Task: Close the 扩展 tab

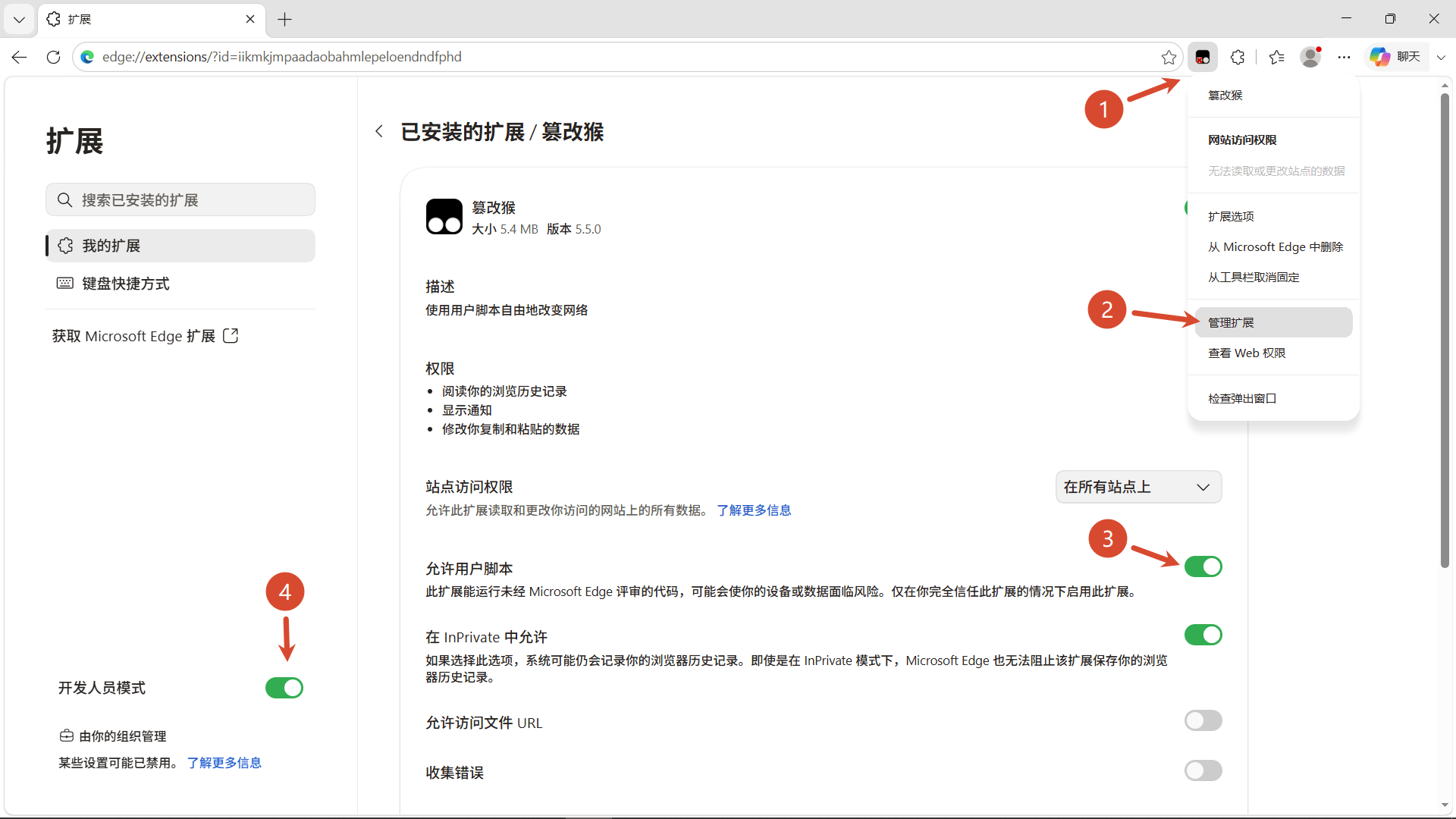Action: coord(250,19)
